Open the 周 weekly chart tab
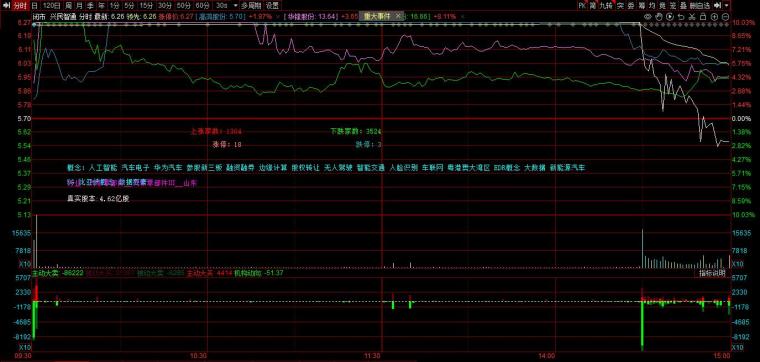The image size is (760, 362). click(69, 6)
